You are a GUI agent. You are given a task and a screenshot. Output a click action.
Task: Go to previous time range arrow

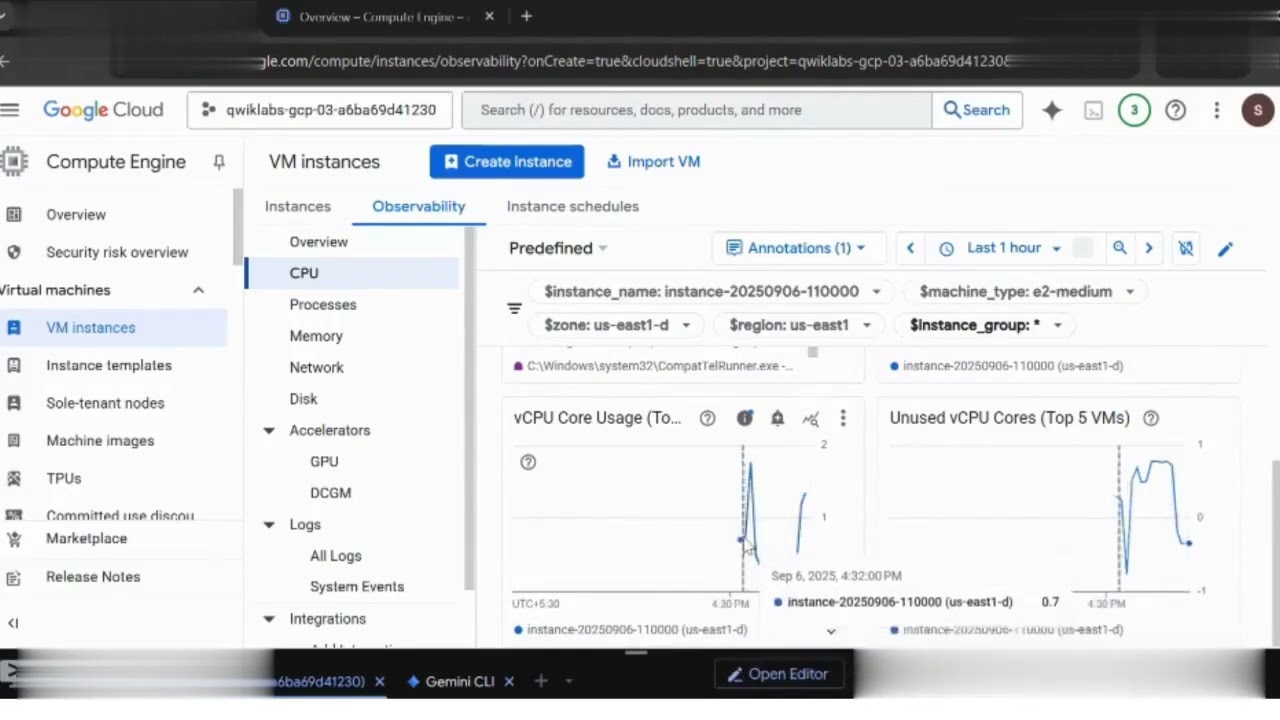(x=910, y=248)
